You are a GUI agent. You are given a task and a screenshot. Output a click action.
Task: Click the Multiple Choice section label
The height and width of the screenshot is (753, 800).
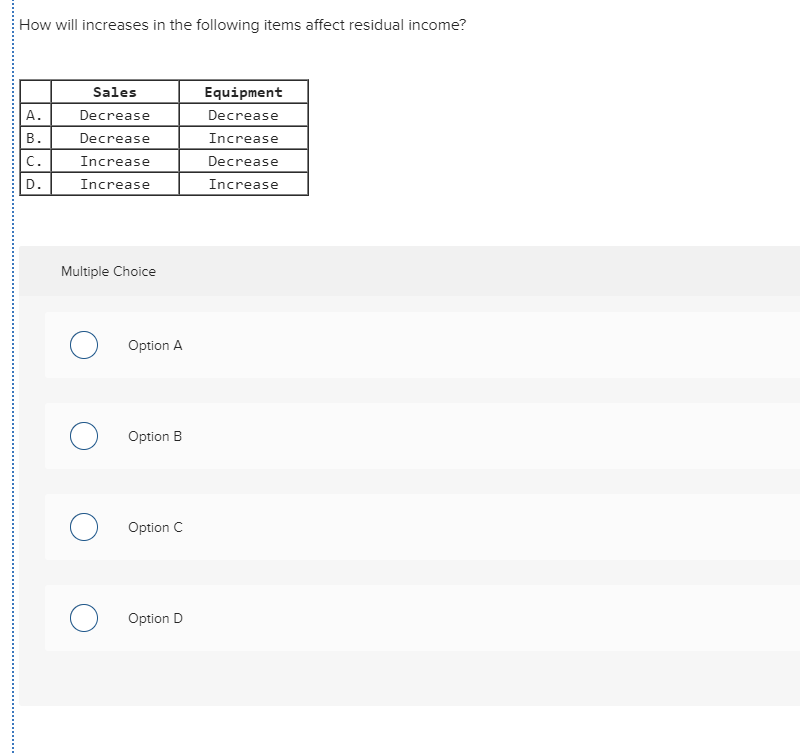[x=109, y=271]
